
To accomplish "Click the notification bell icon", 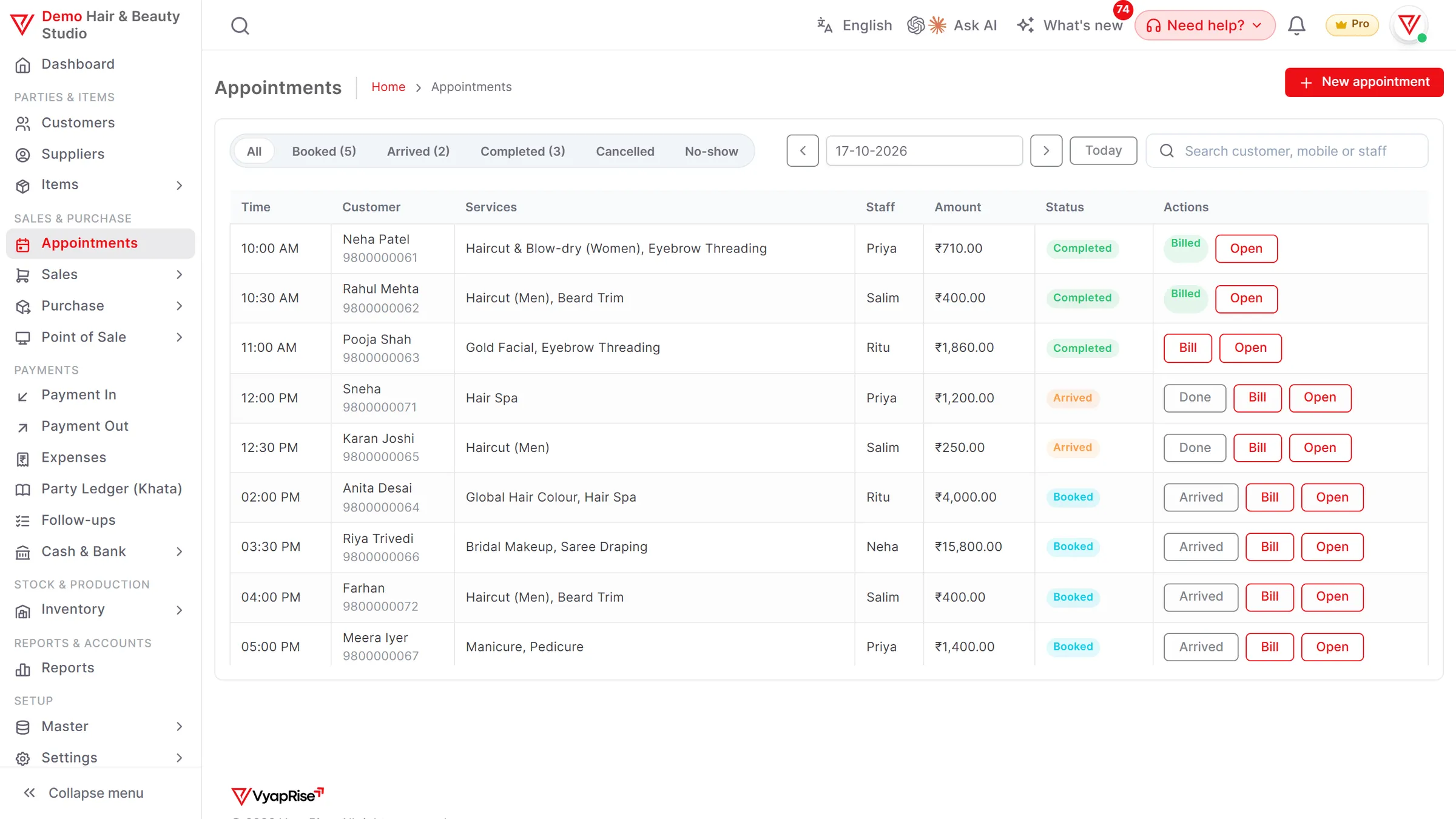I will [1296, 25].
